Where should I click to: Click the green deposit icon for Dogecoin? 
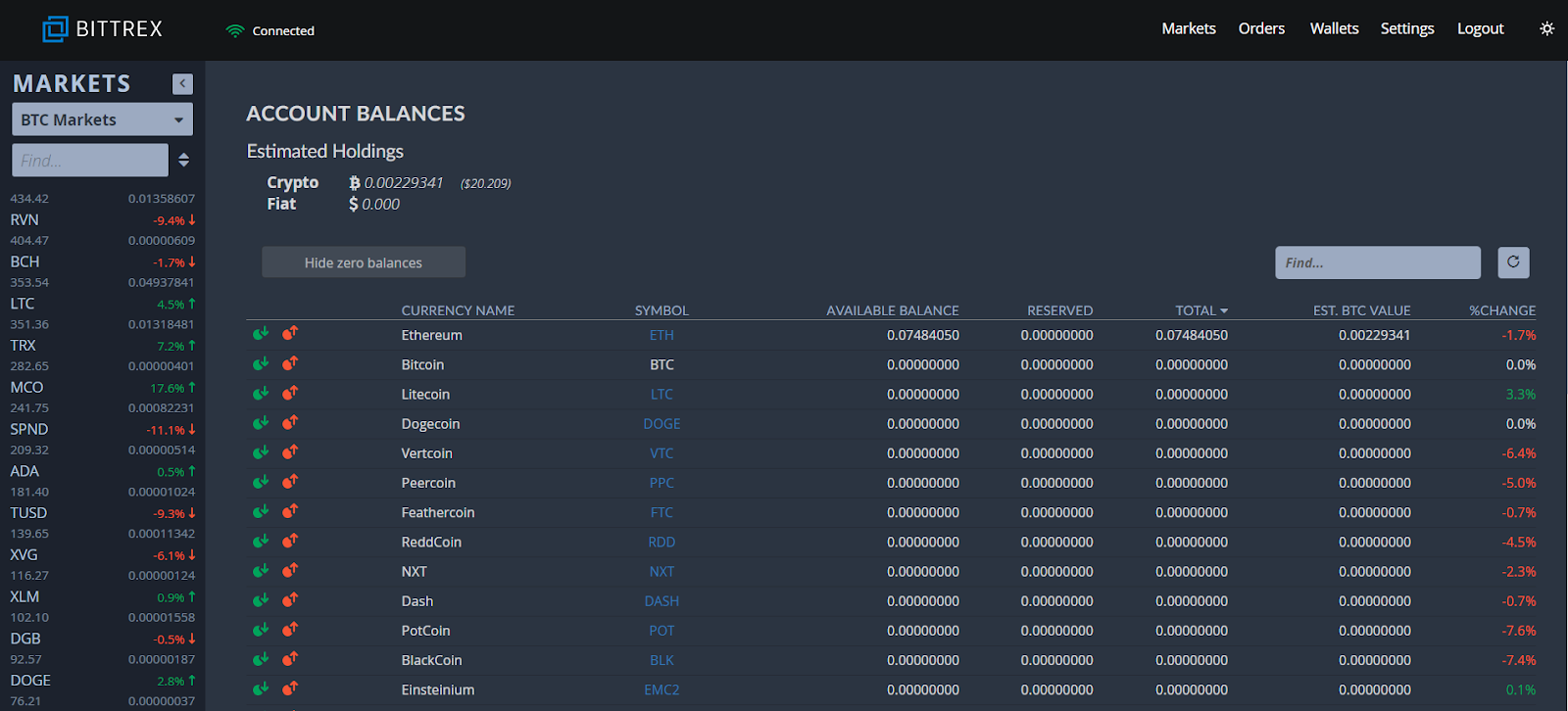(x=261, y=422)
